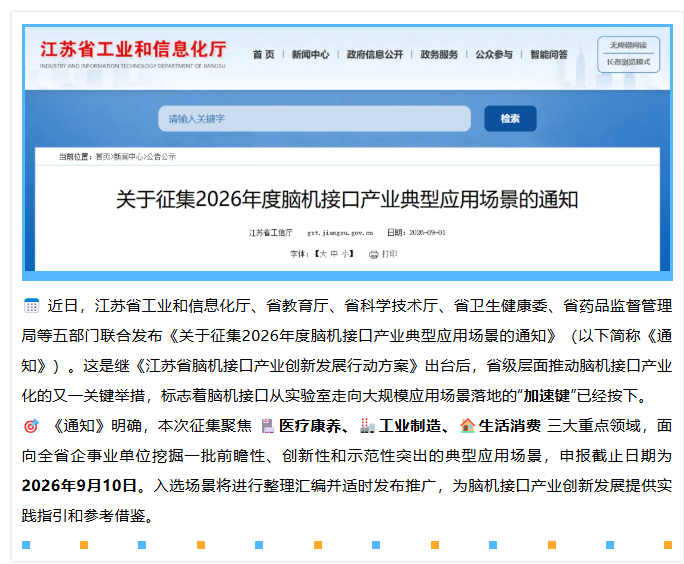Image resolution: width=684 pixels, height=564 pixels.
Task: Open 政府信息公开 section
Action: coord(375,55)
